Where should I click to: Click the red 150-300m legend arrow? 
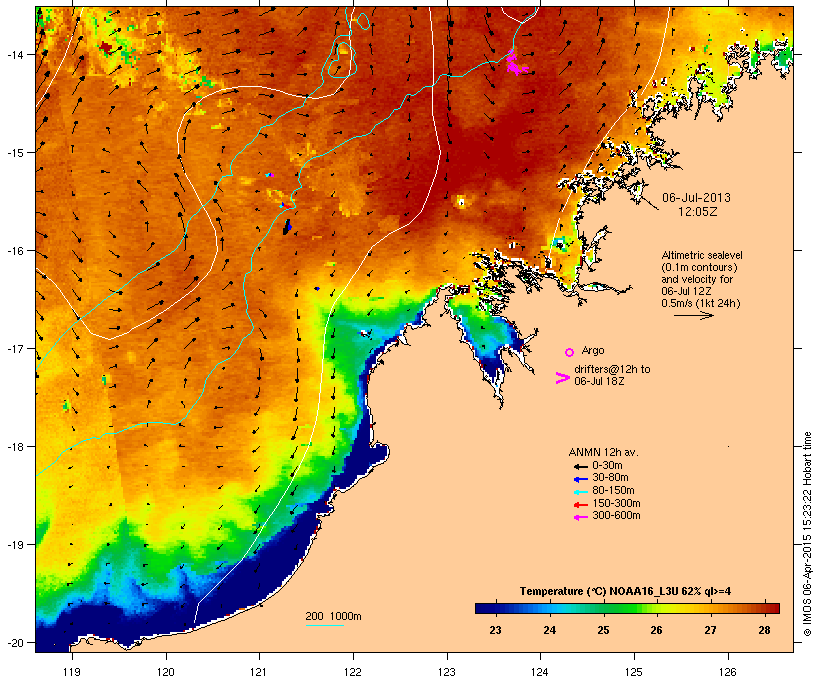point(580,505)
